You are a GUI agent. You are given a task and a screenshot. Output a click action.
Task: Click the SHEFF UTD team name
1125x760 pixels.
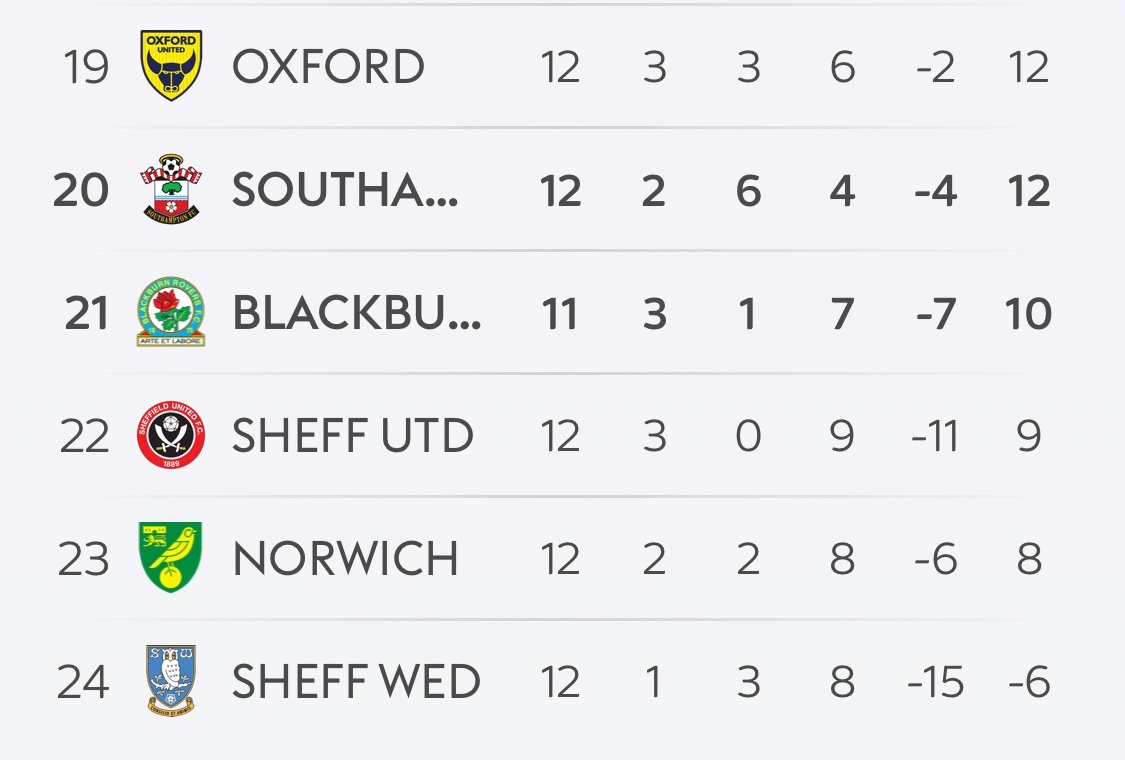click(x=353, y=436)
